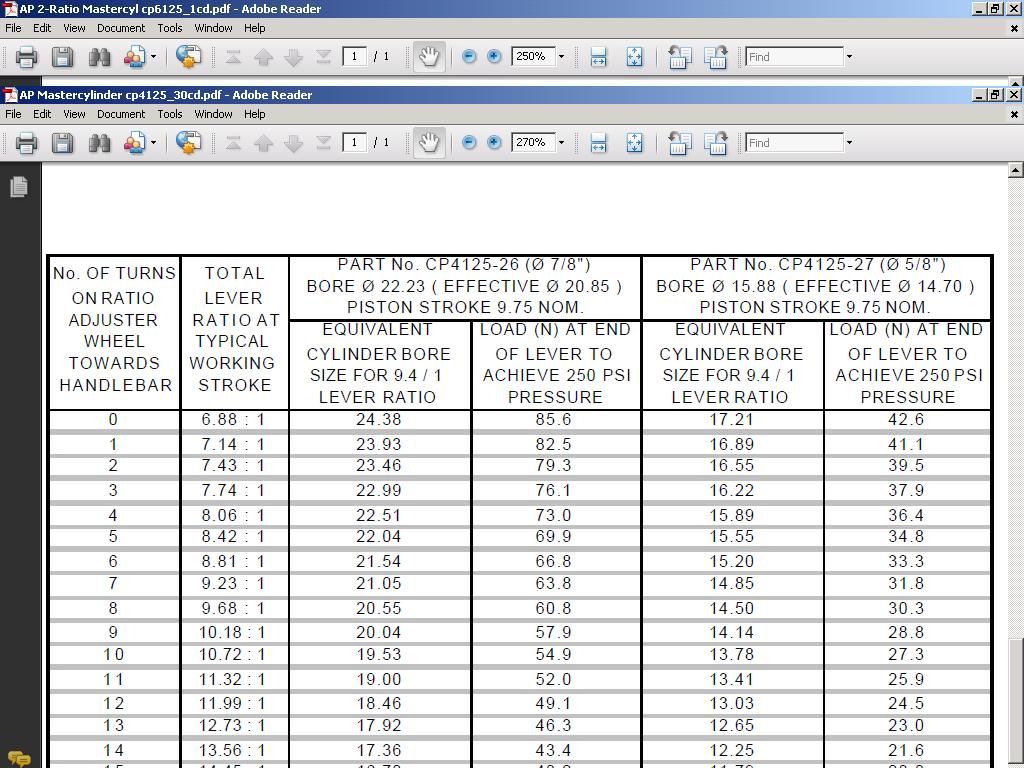
Task: Open Pages panel icon in left sidebar
Action: 18,187
